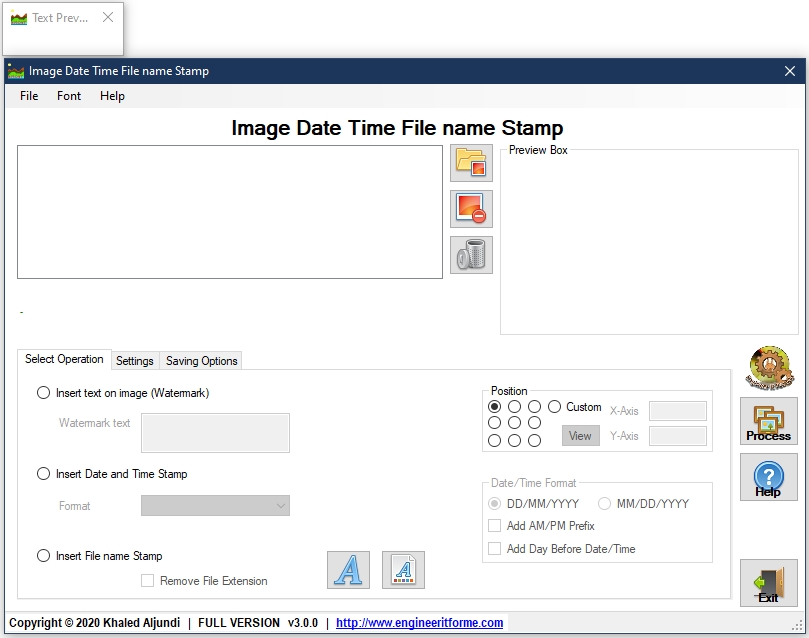
Task: Select the Insert Date and Time Stamp option
Action: [x=43, y=473]
